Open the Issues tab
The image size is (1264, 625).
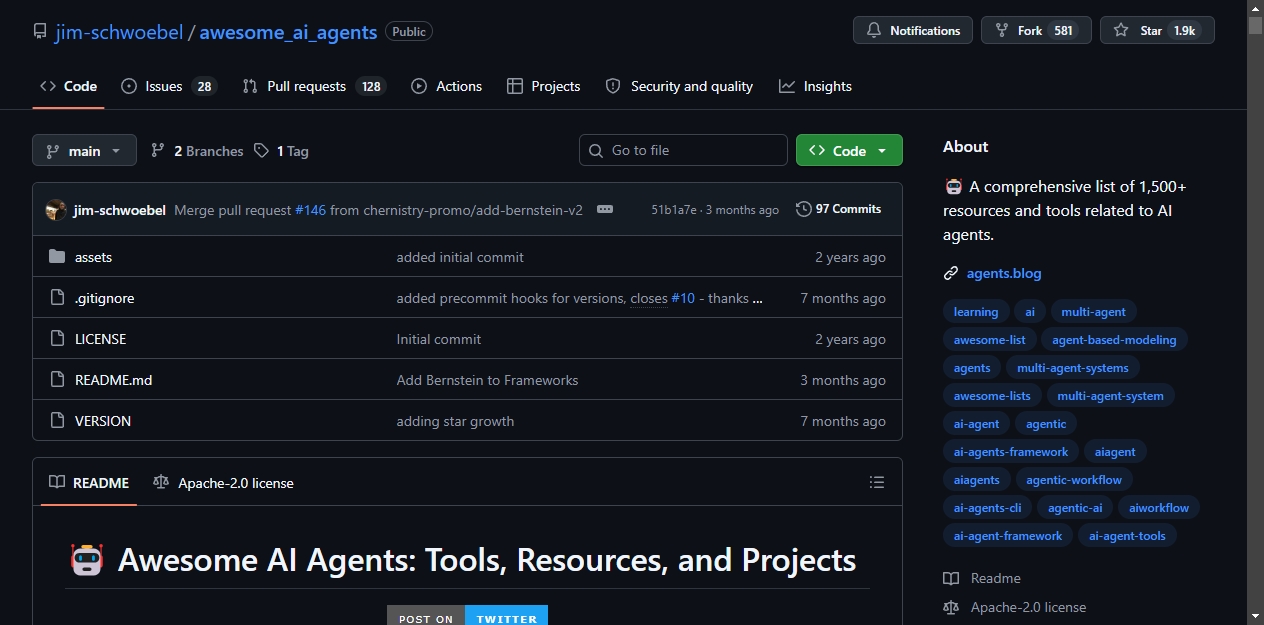pos(169,86)
